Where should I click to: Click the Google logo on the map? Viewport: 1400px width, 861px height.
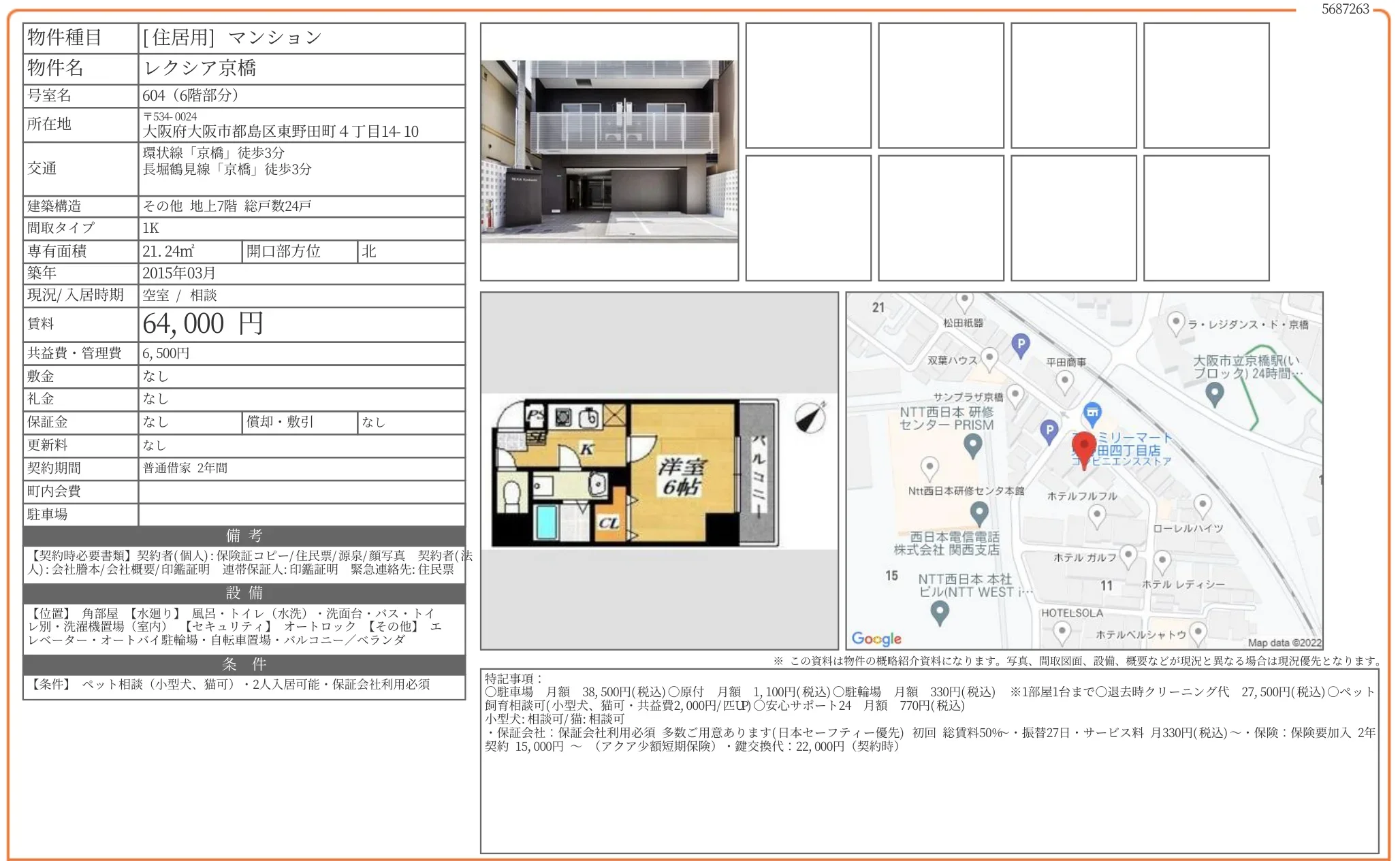[876, 638]
